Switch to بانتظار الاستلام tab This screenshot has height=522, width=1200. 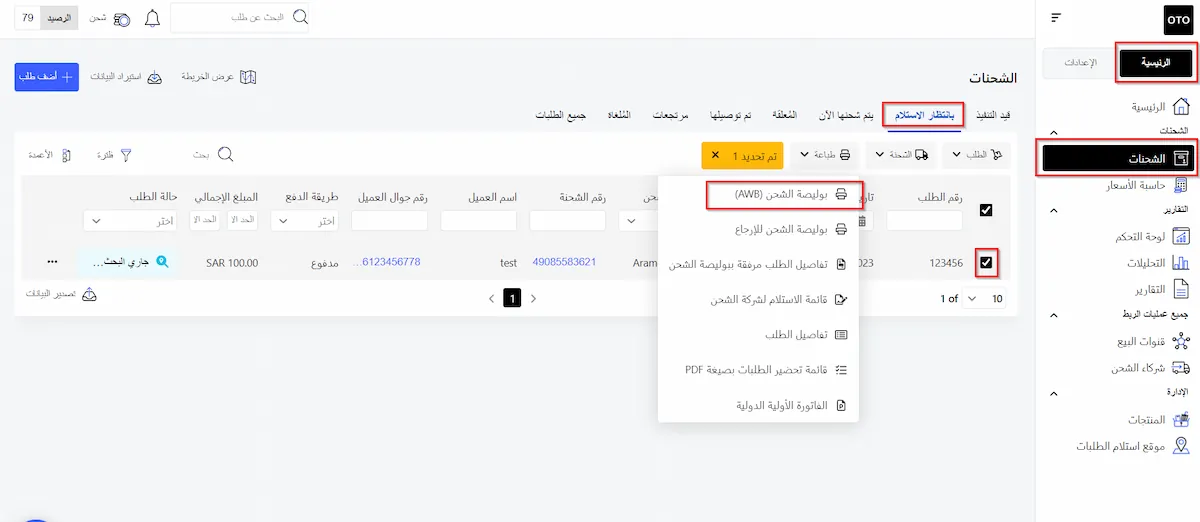click(924, 116)
